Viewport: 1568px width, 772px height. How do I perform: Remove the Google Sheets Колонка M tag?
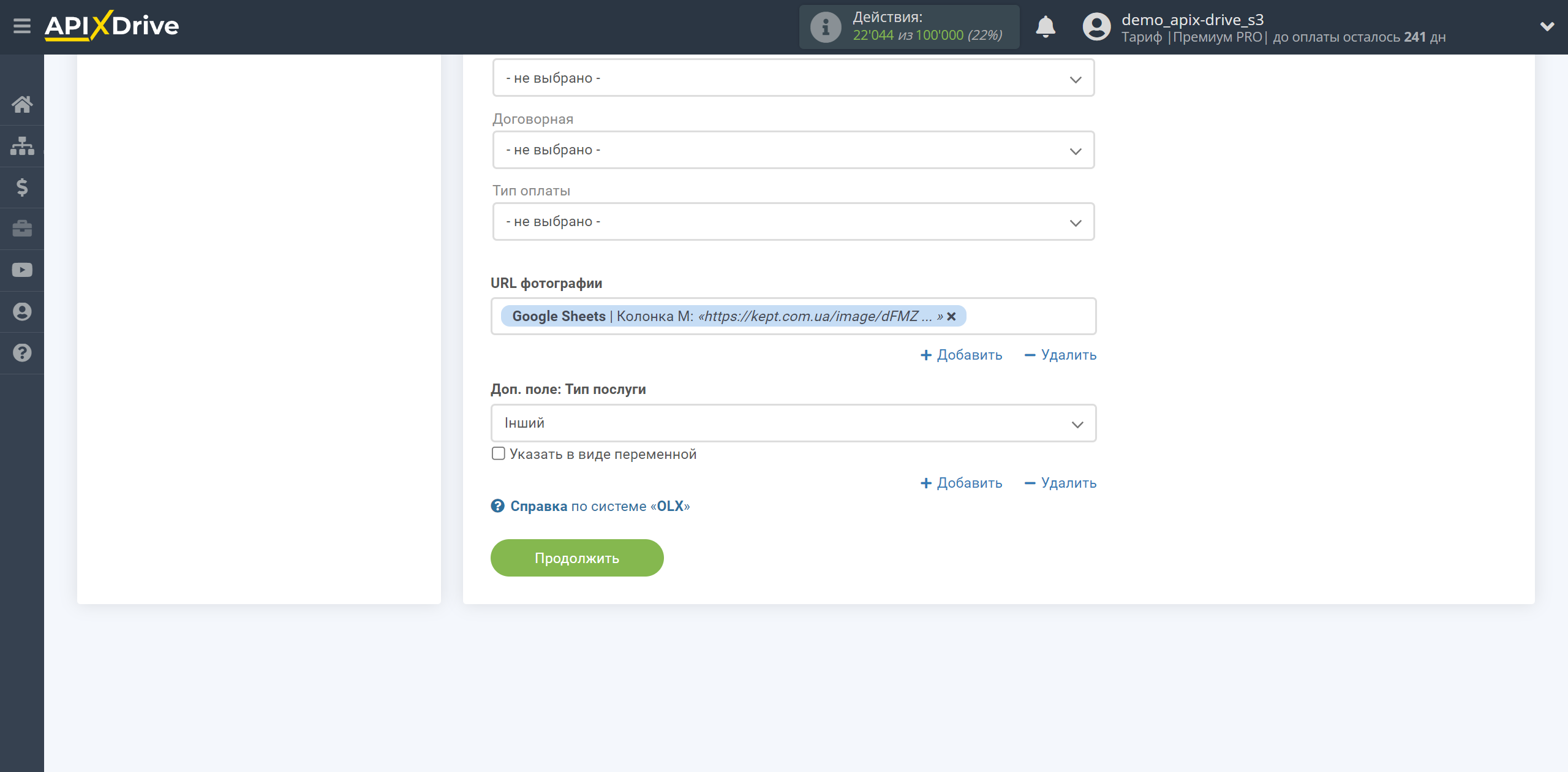951,316
